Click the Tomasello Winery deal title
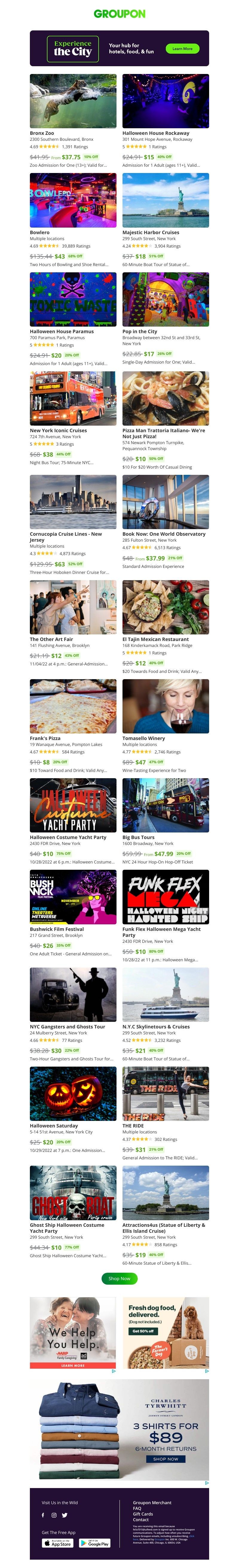 tap(144, 738)
